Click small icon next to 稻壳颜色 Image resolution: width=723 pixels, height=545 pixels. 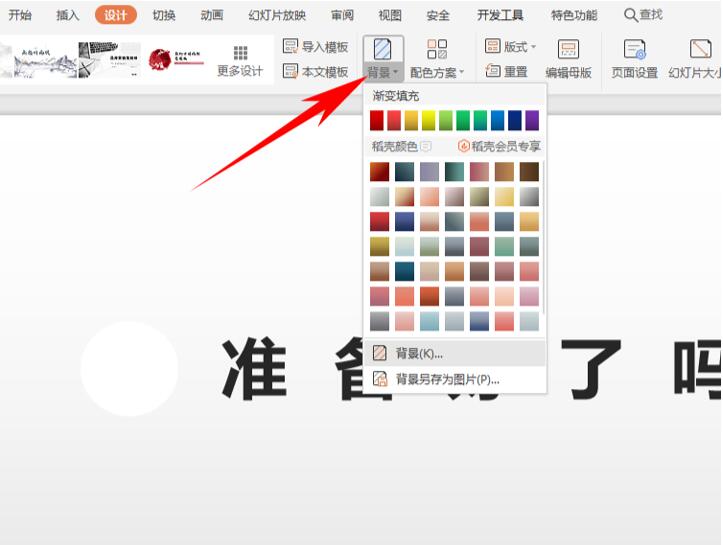point(426,147)
